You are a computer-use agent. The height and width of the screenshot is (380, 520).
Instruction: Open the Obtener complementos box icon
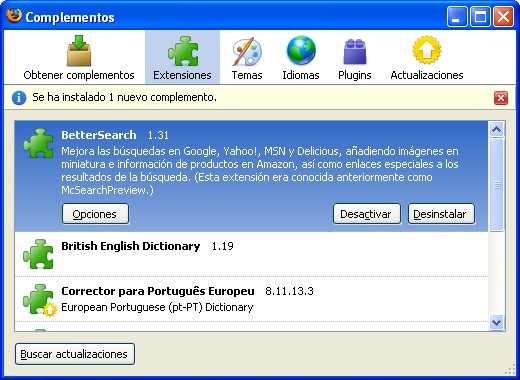pos(79,50)
